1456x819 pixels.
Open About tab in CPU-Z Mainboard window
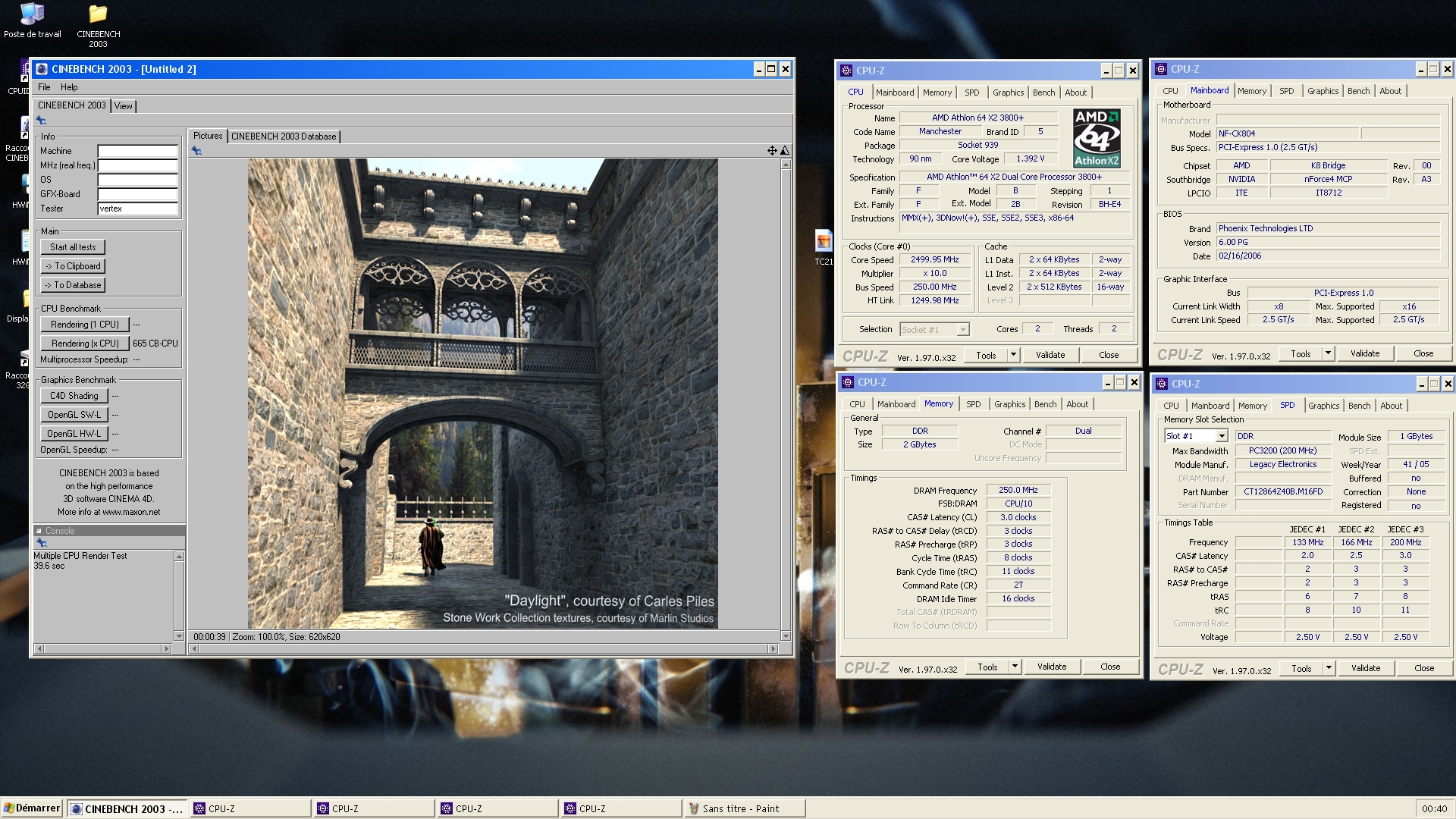point(1390,91)
